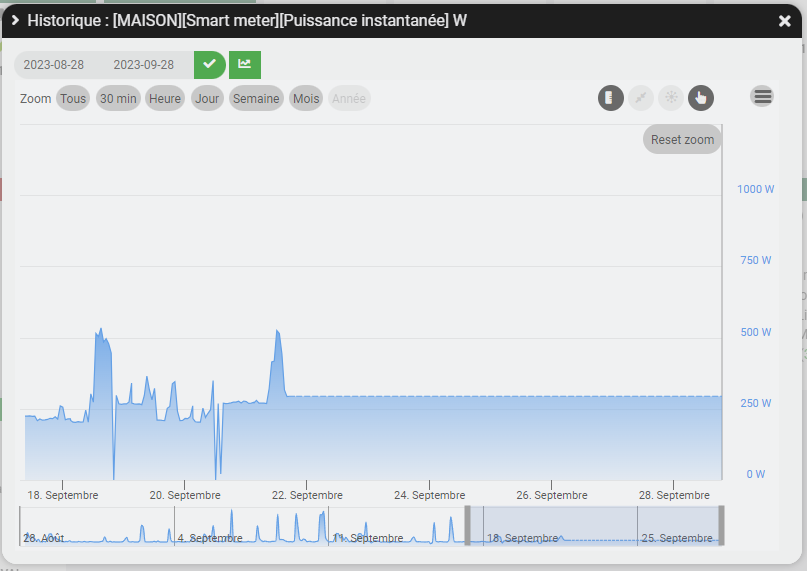Toggle the hand pointer tracking icon
The image size is (807, 571).
[x=701, y=98]
